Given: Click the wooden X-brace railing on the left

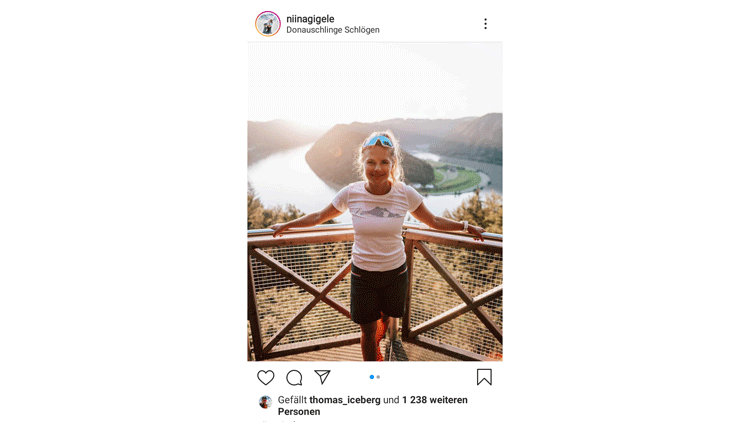Looking at the screenshot, I should [x=302, y=296].
